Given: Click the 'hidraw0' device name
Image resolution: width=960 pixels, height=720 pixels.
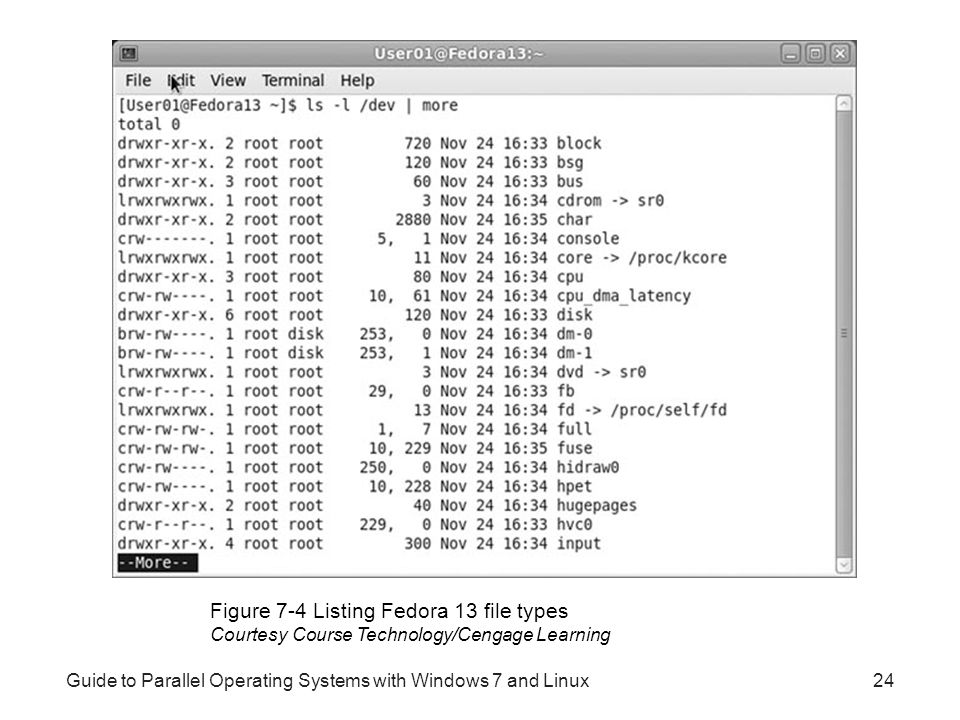Looking at the screenshot, I should (588, 467).
